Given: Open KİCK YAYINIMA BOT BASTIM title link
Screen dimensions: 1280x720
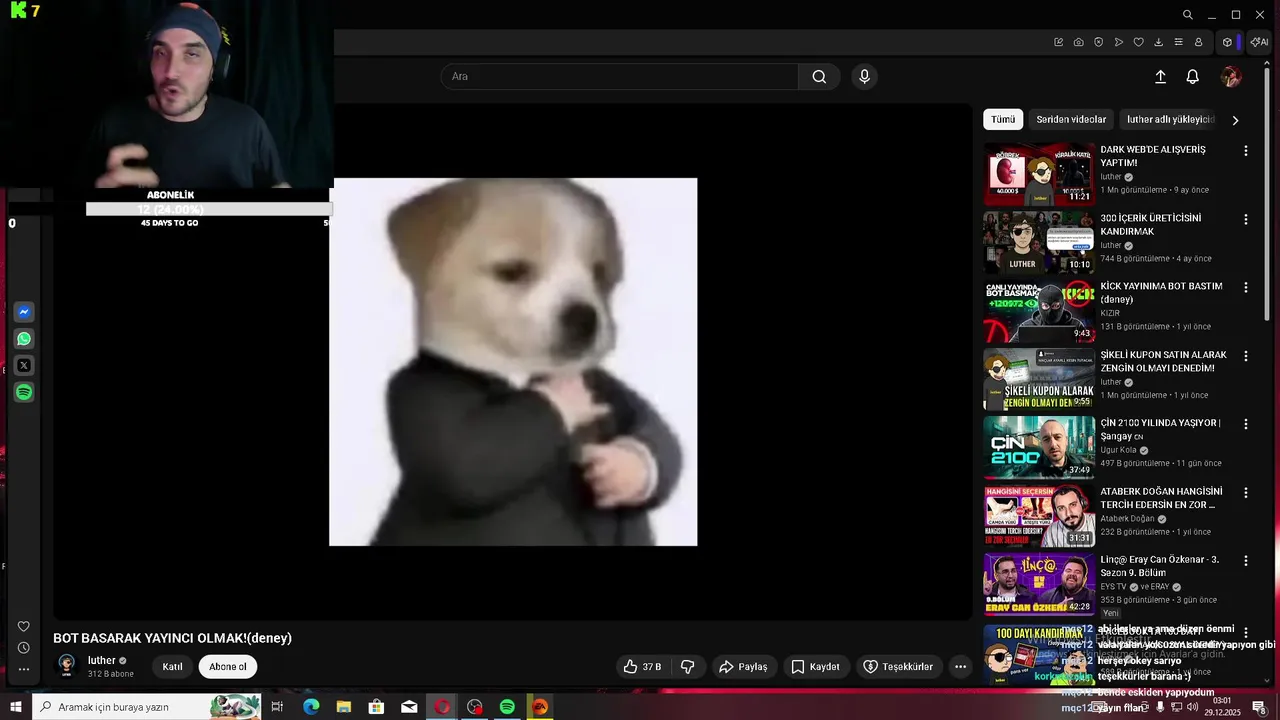Looking at the screenshot, I should 1161,293.
